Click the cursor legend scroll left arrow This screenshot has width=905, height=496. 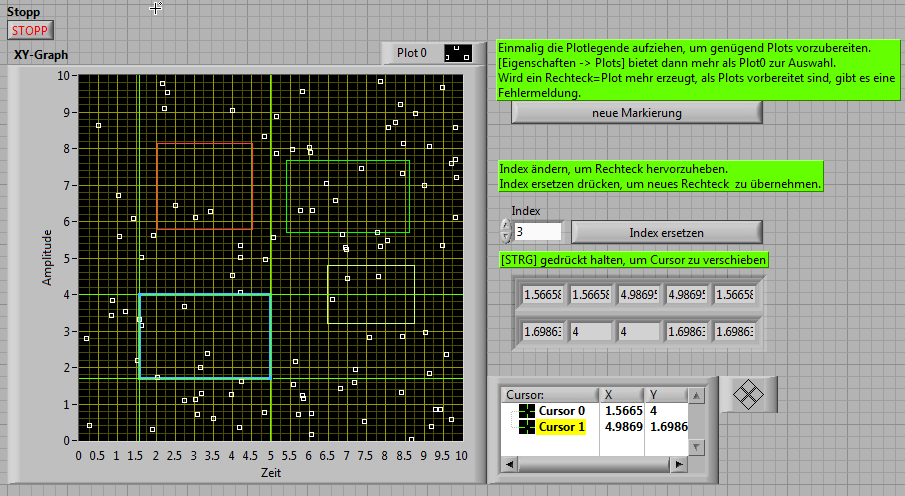pyautogui.click(x=510, y=464)
